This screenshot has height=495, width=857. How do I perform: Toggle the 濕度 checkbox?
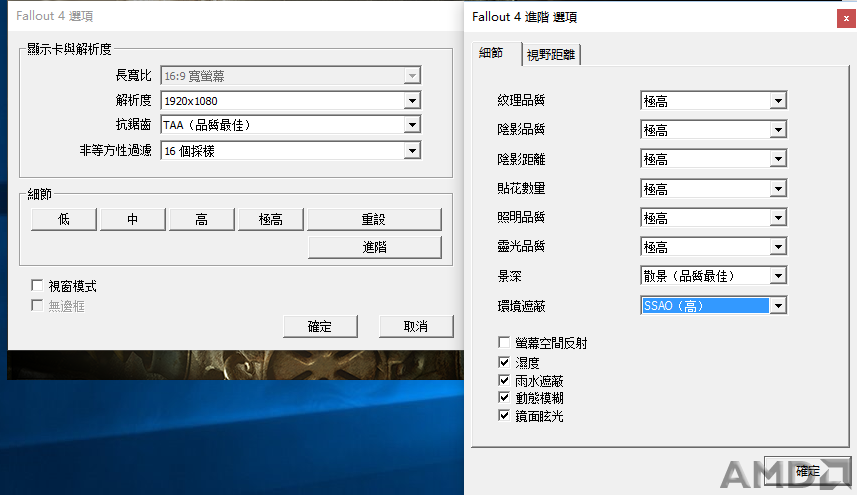[x=504, y=362]
